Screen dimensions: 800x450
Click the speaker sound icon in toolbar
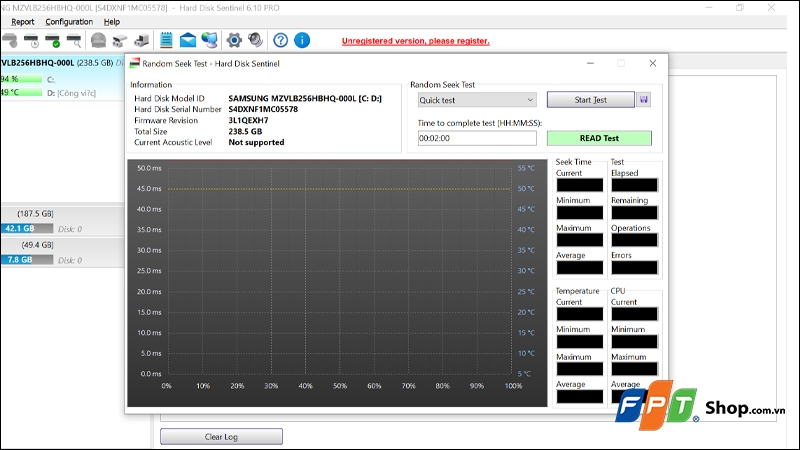[256, 40]
